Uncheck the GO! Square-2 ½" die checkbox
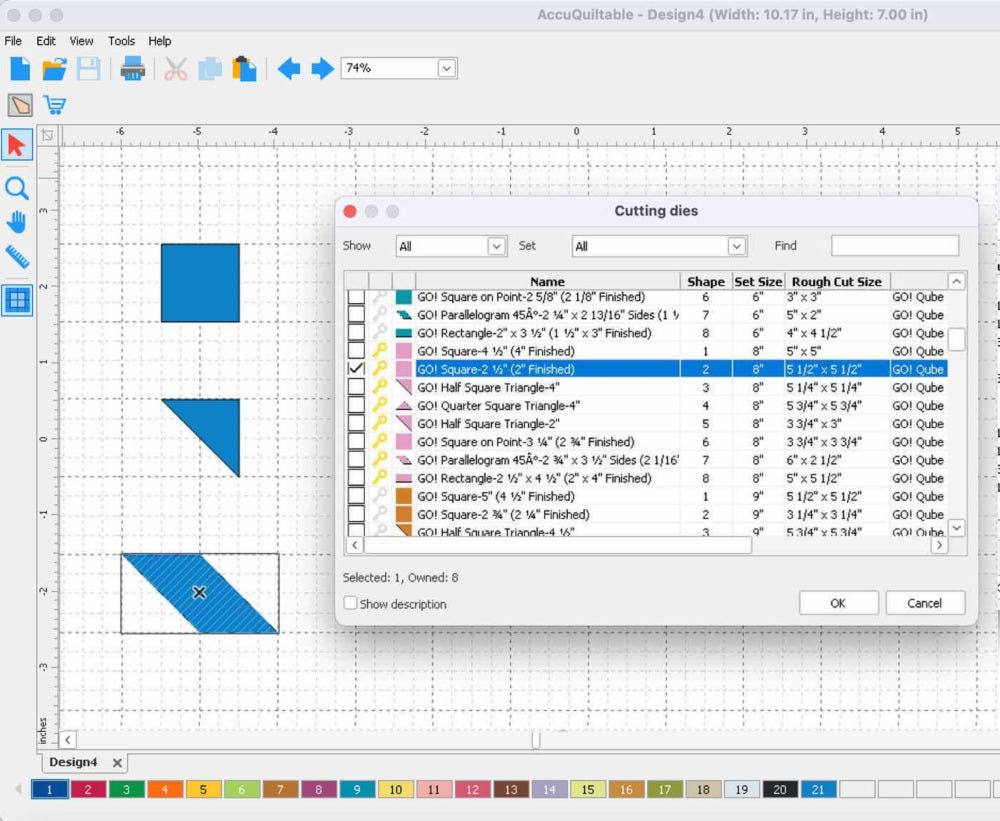This screenshot has width=1000, height=821. (x=355, y=369)
